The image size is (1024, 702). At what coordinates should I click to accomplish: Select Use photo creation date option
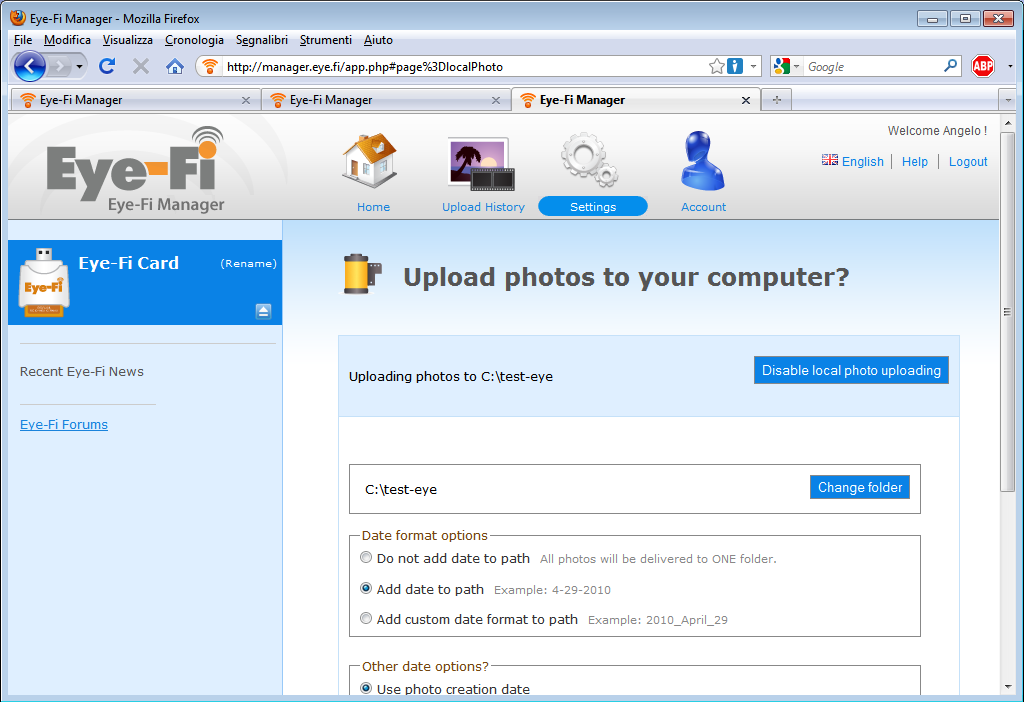pos(366,688)
